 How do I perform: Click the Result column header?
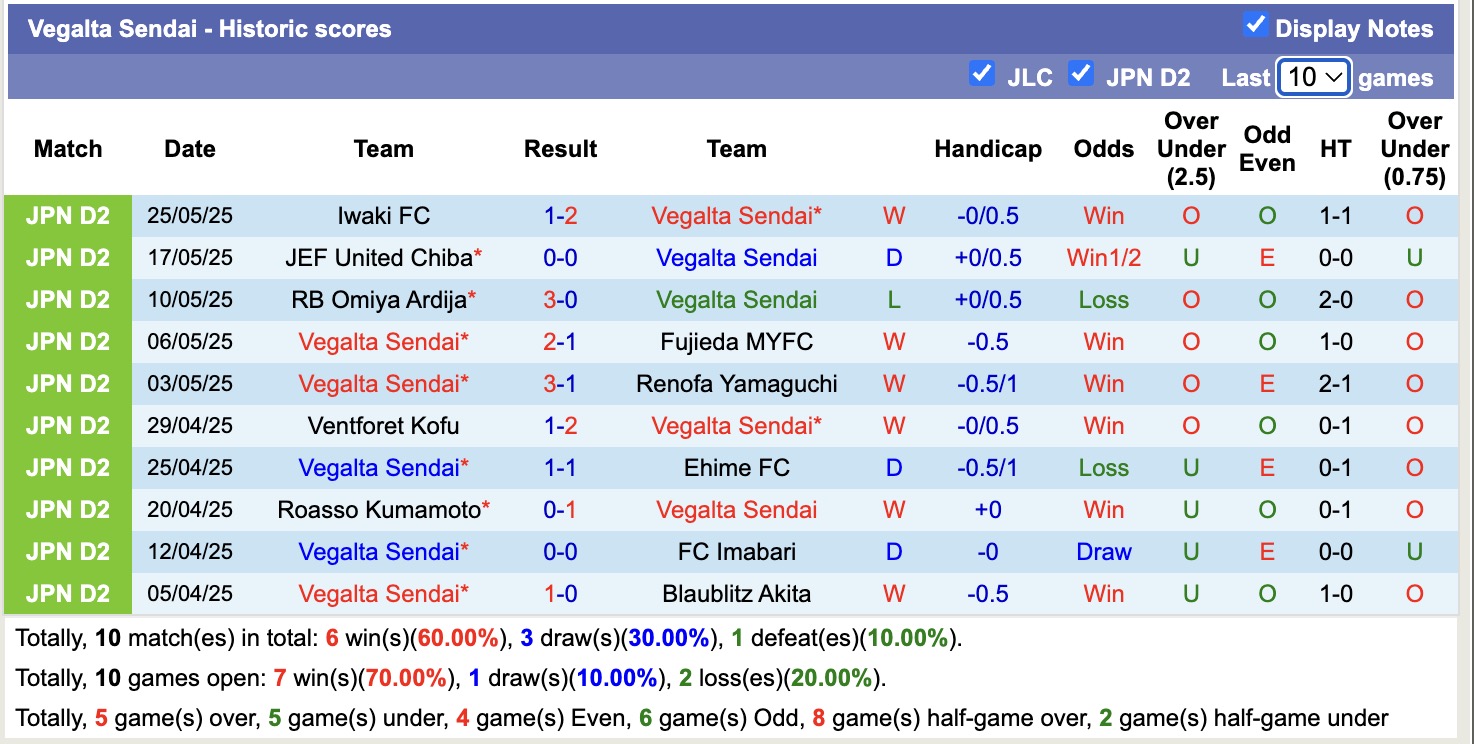click(x=560, y=149)
